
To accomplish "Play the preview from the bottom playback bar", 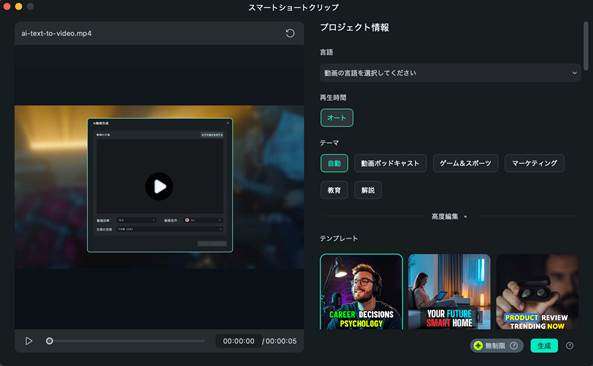I will (x=29, y=341).
